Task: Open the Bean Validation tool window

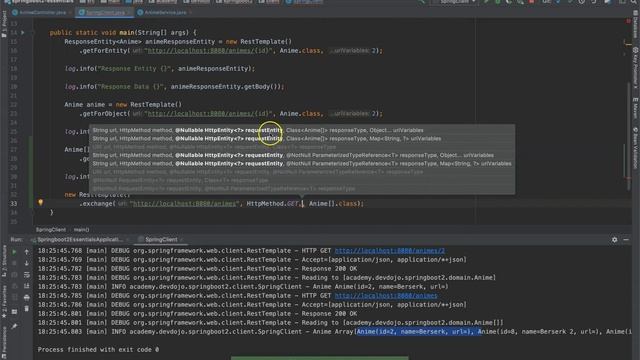Action: point(636,148)
